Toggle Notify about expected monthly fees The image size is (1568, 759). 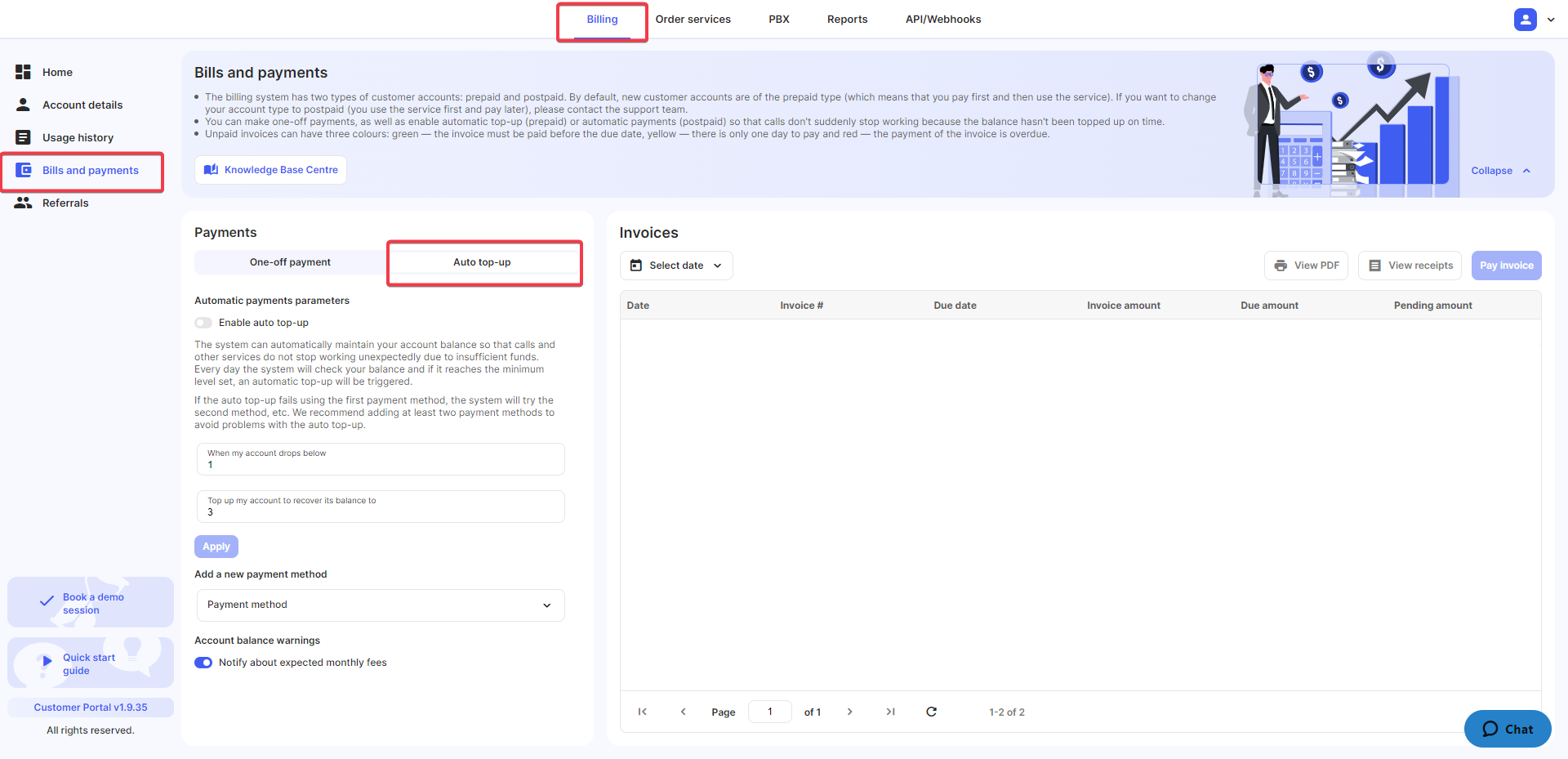point(203,663)
